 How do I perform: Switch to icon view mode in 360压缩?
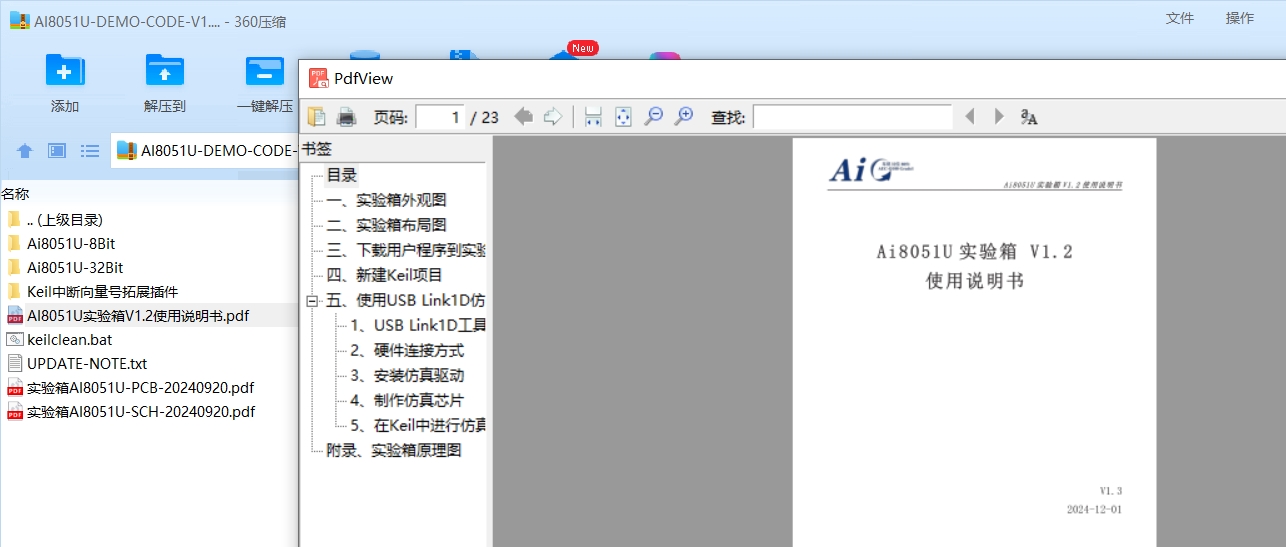coord(57,151)
